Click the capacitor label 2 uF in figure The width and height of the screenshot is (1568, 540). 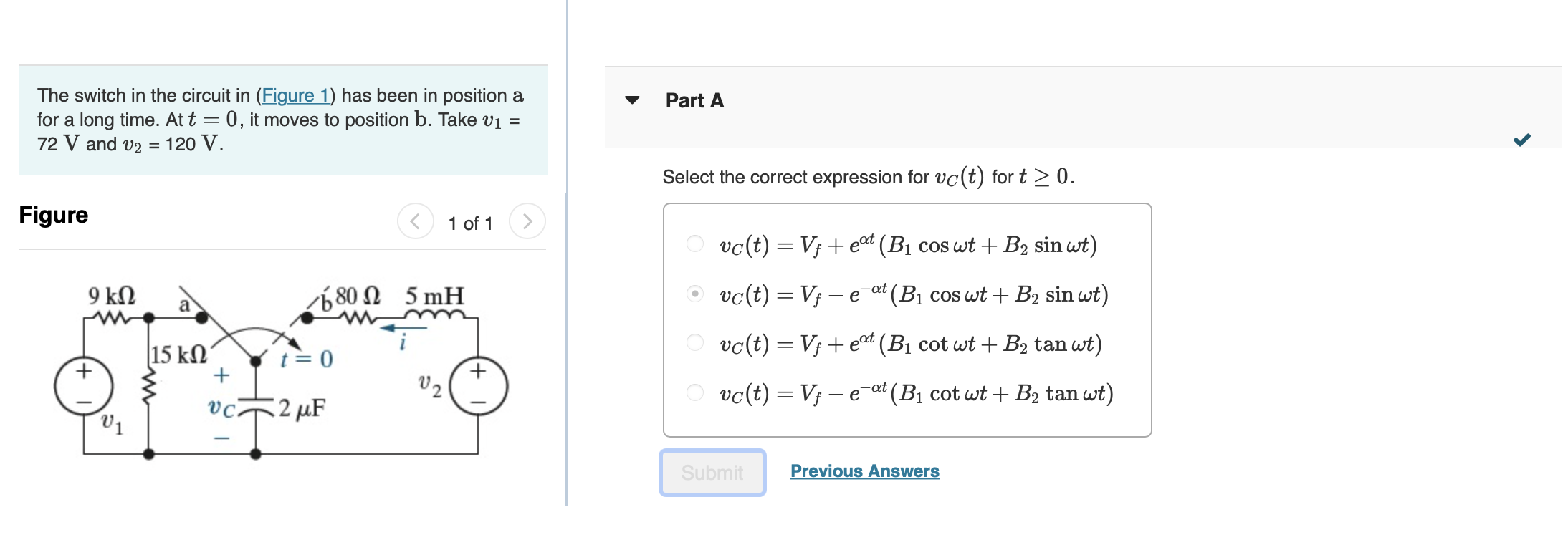pos(299,408)
